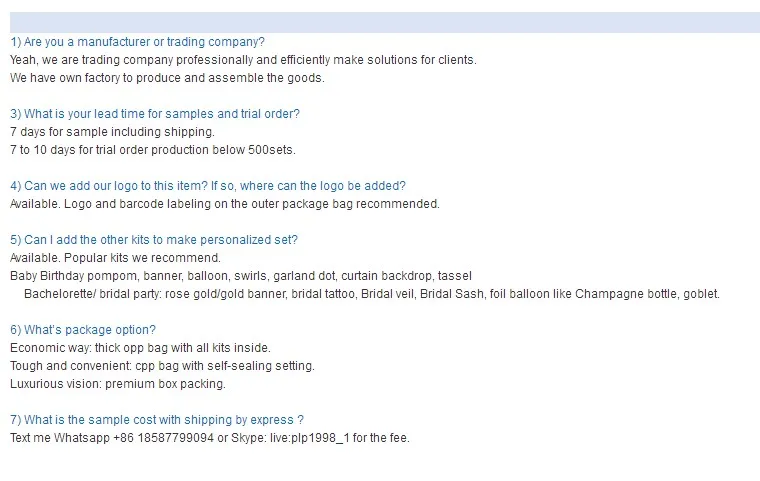
Task: Click the WhatsApp number +86 18587799094
Action: point(160,438)
